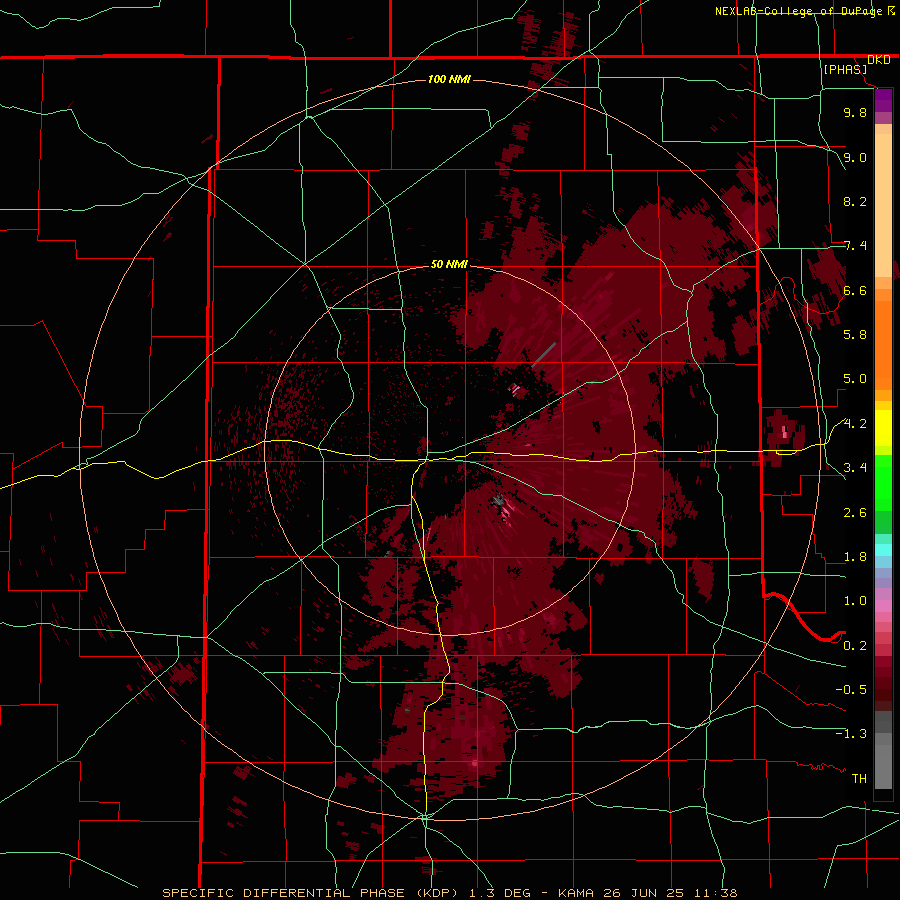900x900 pixels.
Task: Click the 5.0 legend value
Action: (855, 379)
